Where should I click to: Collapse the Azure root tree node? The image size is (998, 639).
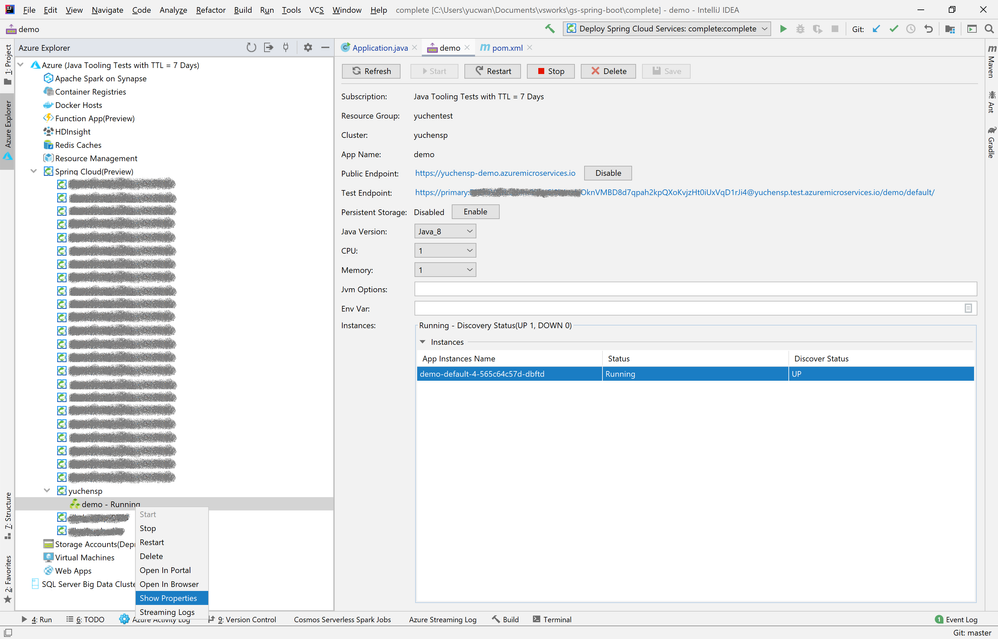coord(20,65)
